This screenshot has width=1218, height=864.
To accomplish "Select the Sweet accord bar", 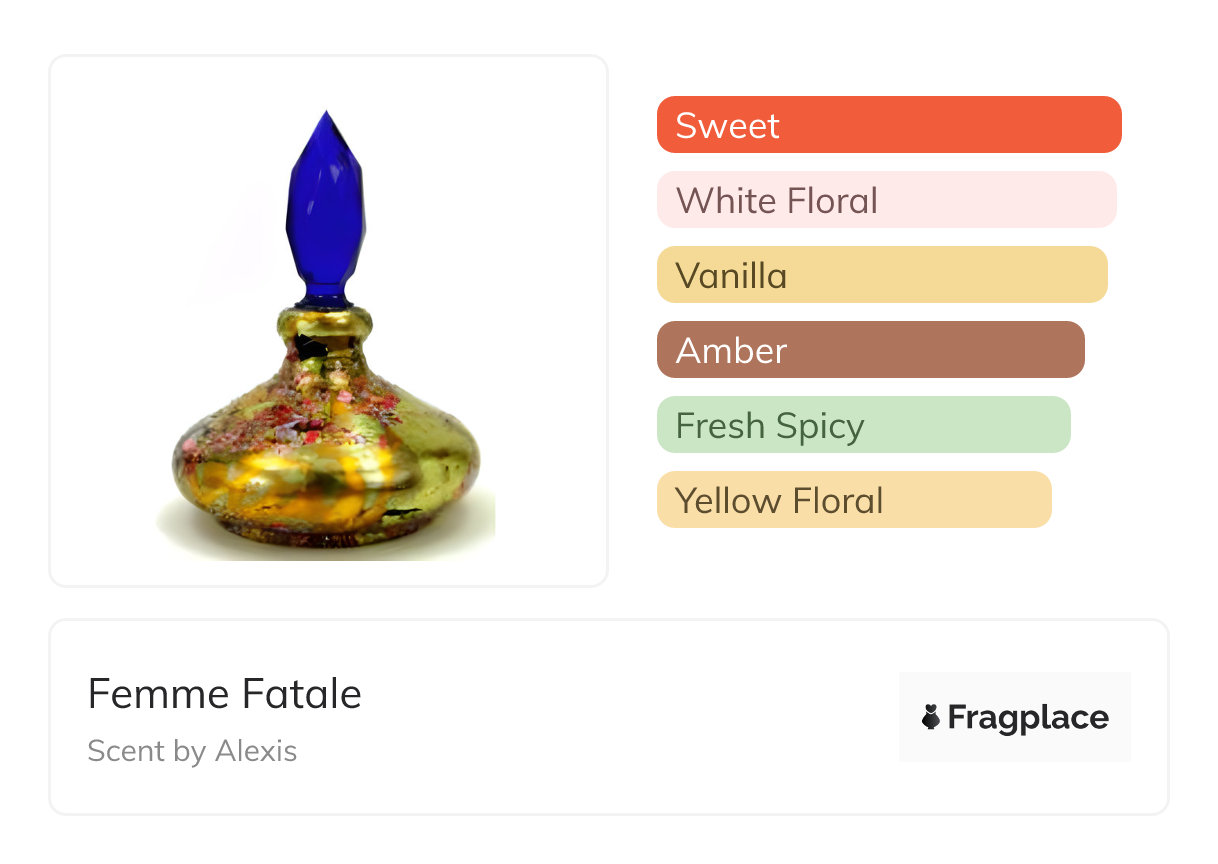I will coord(888,125).
